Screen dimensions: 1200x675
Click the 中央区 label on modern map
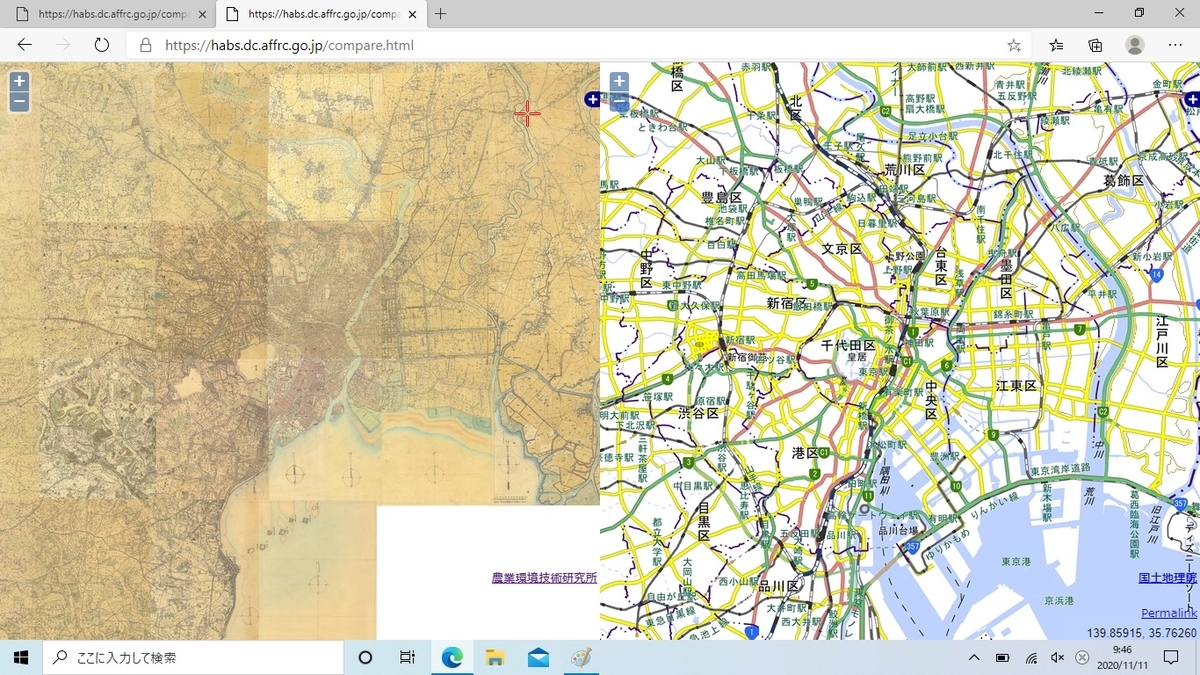coord(930,400)
